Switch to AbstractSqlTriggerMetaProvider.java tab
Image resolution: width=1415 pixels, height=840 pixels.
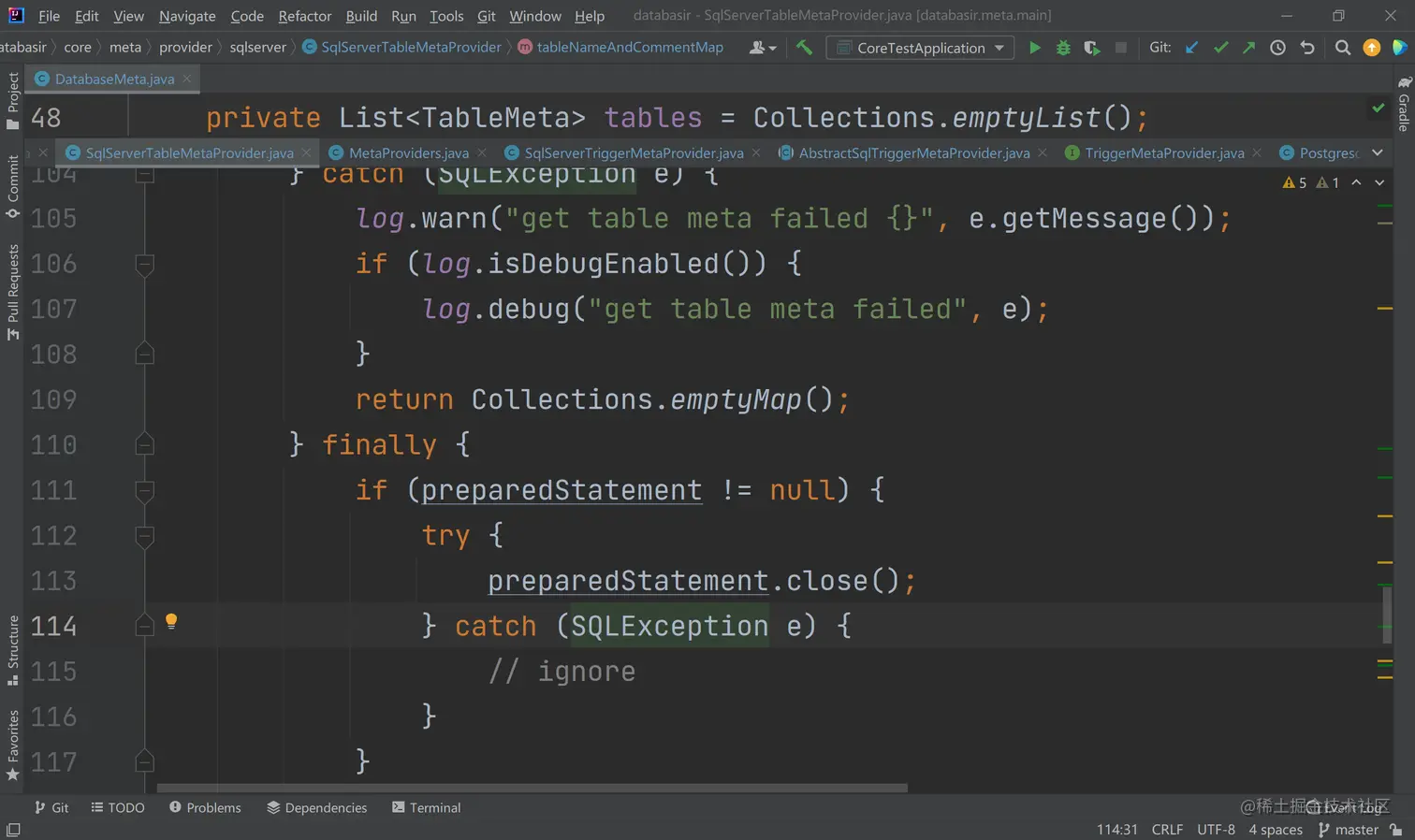[x=914, y=152]
